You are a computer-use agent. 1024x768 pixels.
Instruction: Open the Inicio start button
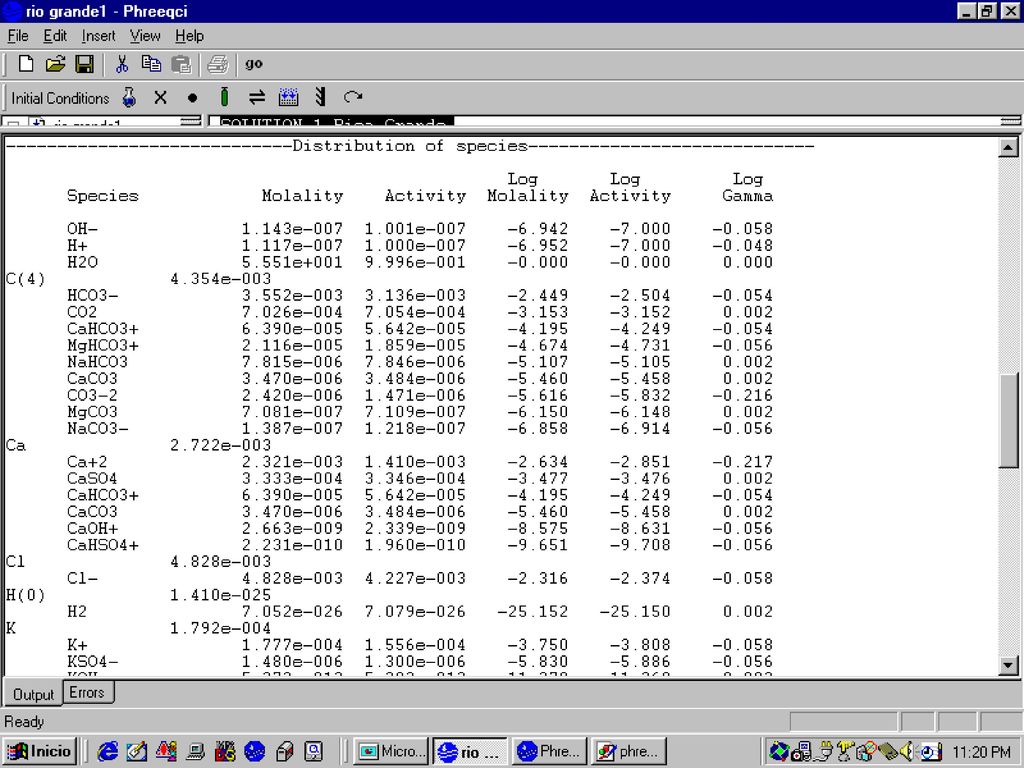(40, 751)
